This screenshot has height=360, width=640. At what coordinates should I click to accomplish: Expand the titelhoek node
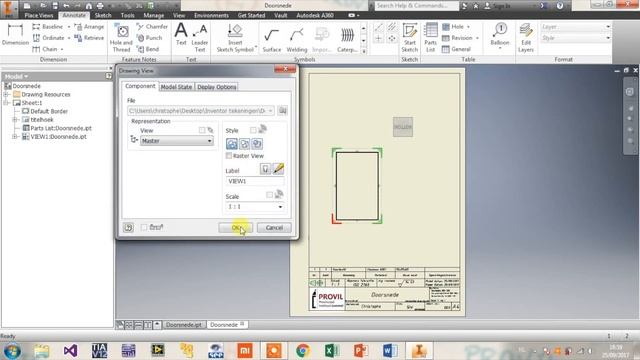tap(15, 120)
